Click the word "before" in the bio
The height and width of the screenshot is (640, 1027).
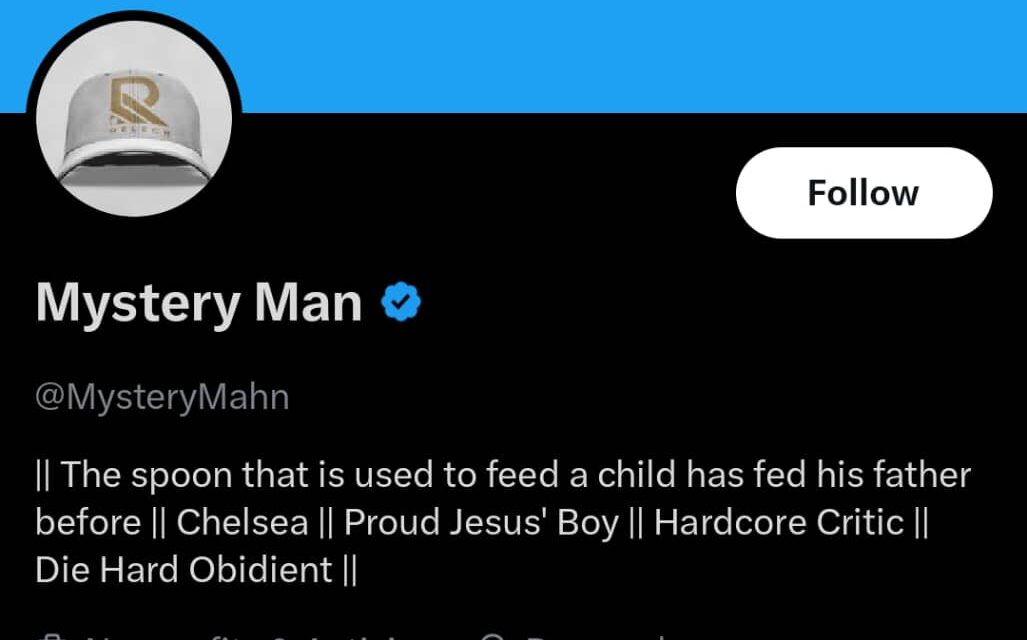88,522
